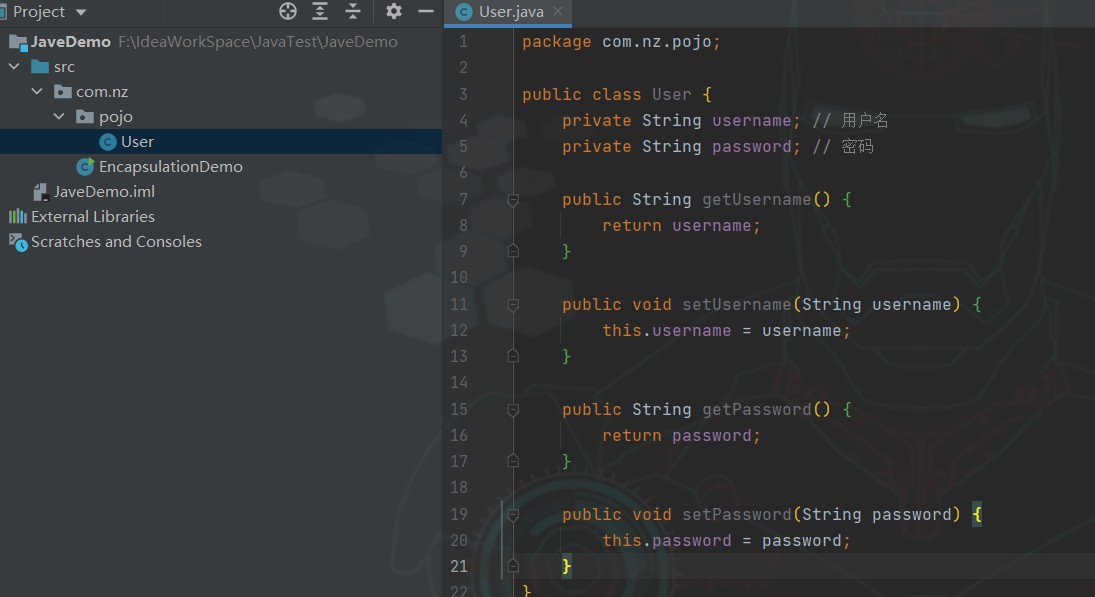
Task: Click the User class icon in tree
Action: click(x=108, y=142)
